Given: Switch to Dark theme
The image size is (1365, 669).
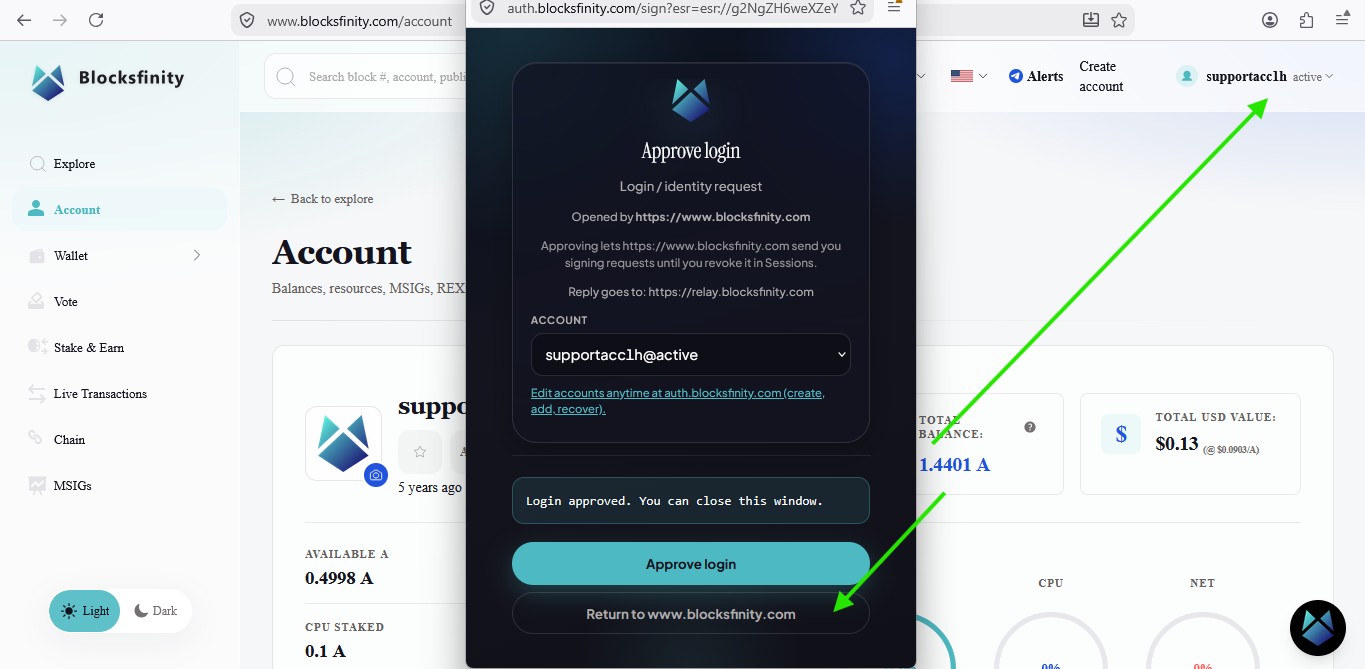Looking at the screenshot, I should (156, 611).
